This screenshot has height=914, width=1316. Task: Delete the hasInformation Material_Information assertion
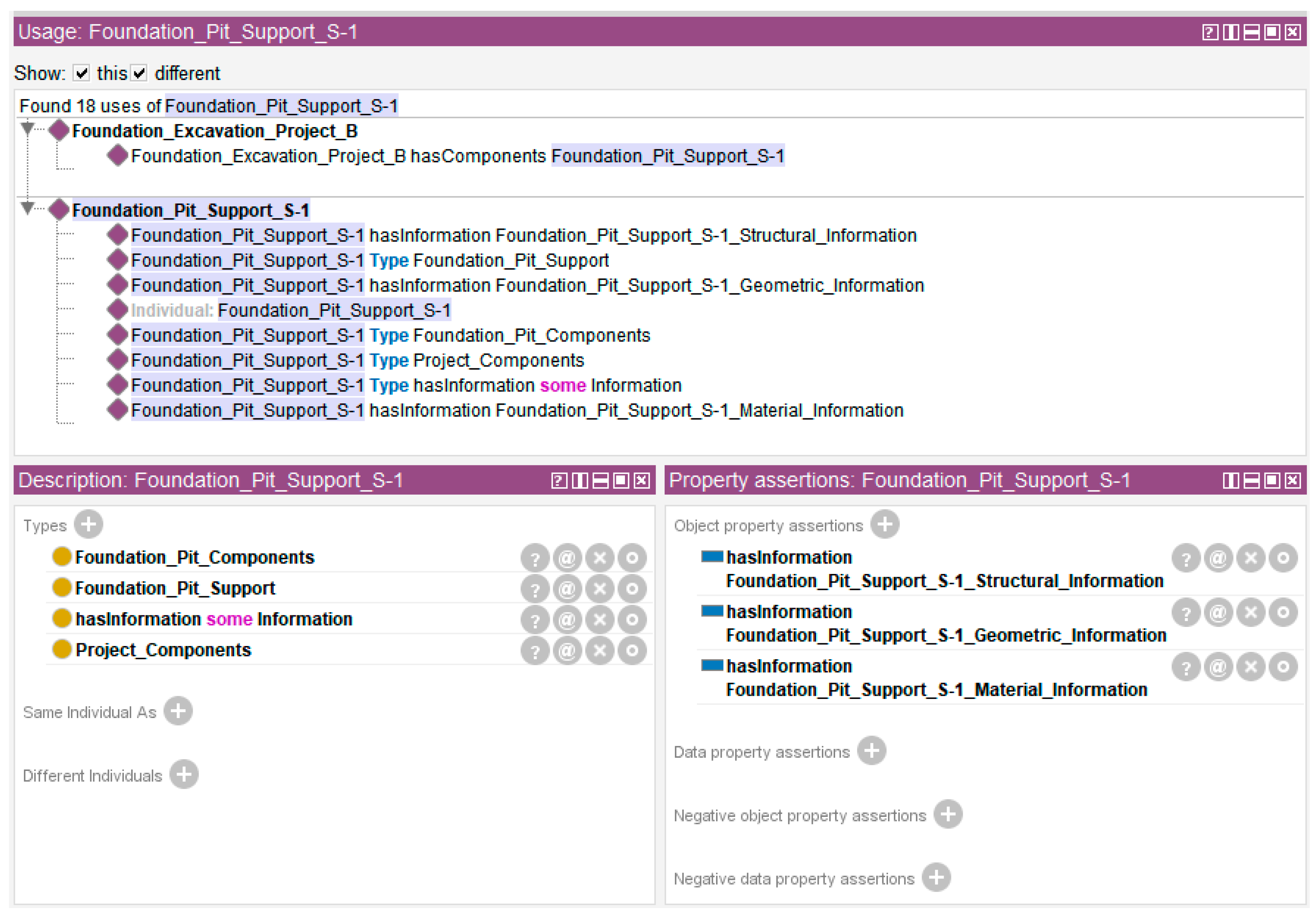(1251, 667)
